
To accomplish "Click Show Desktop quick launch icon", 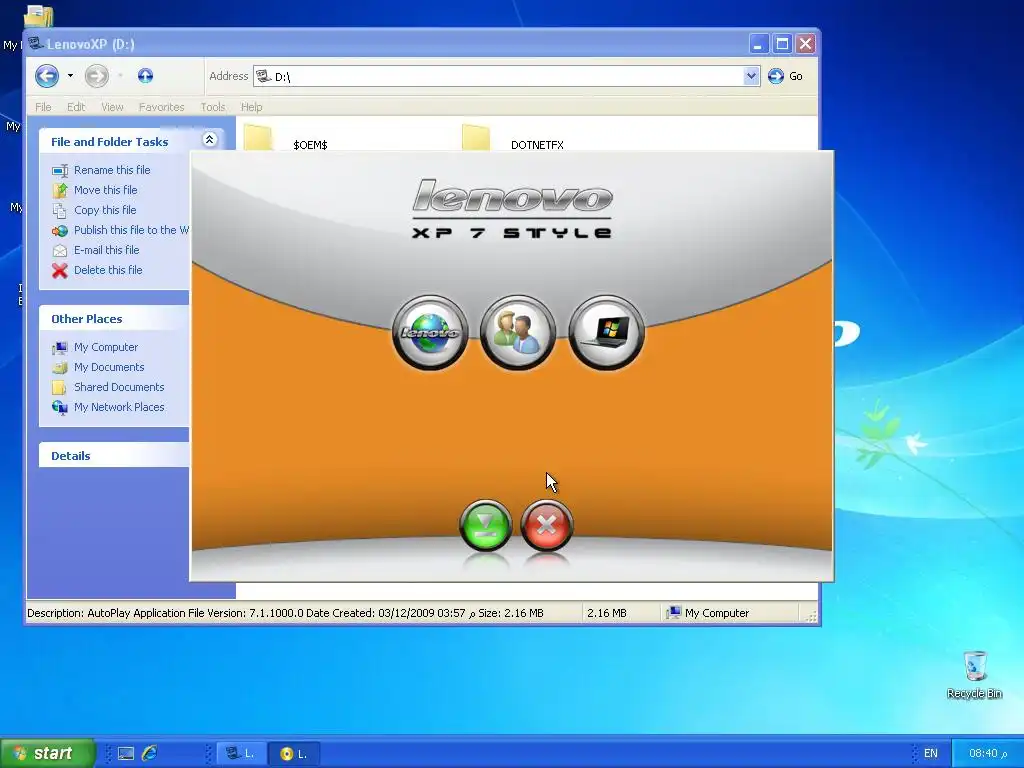I will click(x=125, y=754).
